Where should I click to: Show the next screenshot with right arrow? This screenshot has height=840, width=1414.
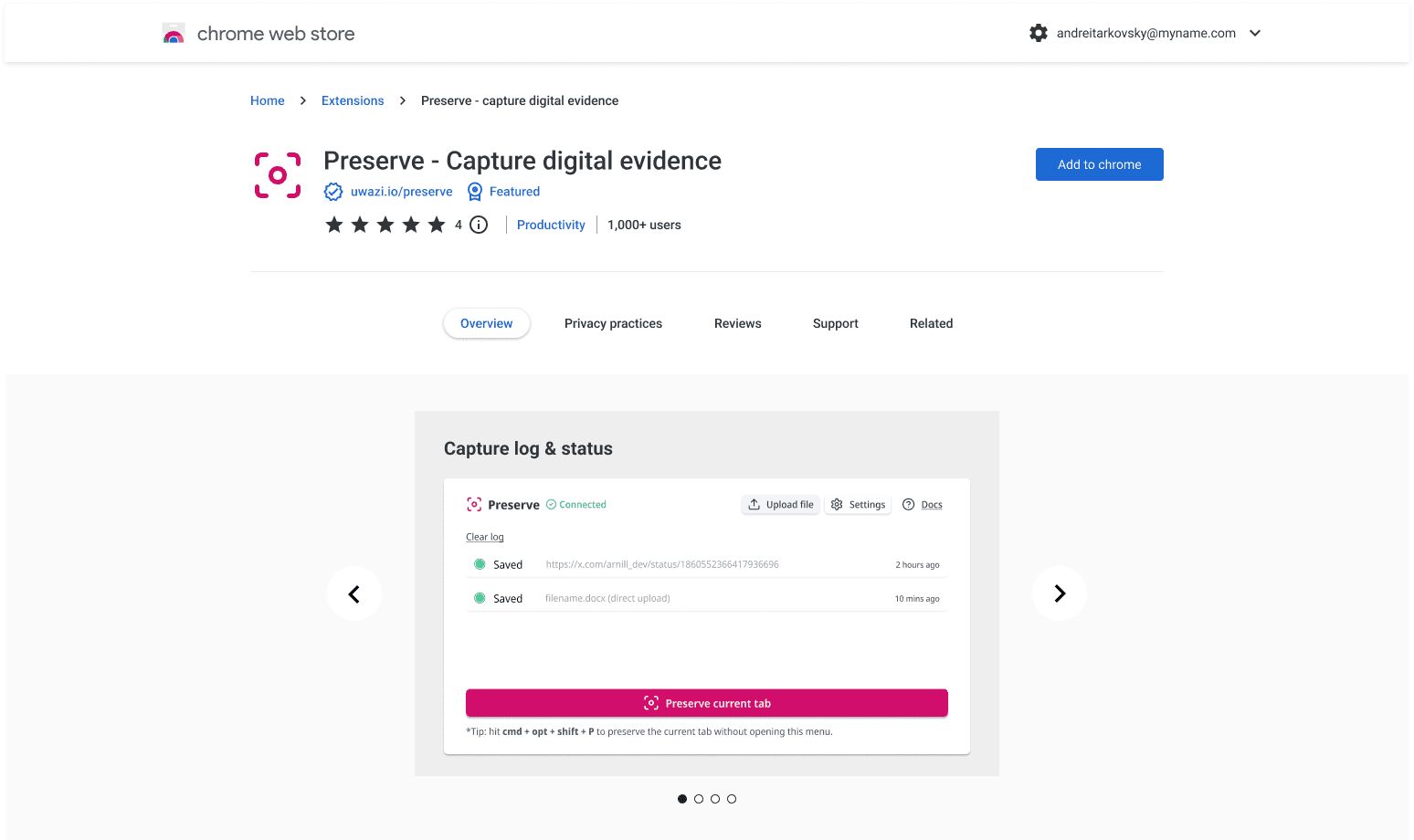pos(1060,593)
